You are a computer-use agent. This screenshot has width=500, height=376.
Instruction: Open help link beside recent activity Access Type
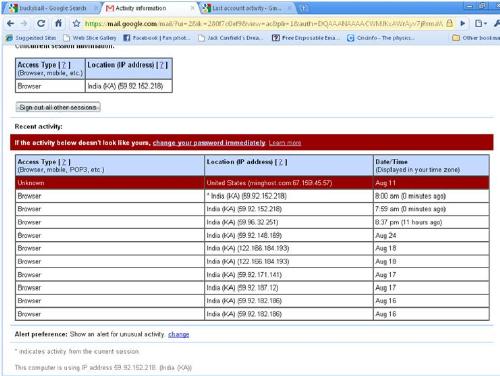tap(64, 162)
